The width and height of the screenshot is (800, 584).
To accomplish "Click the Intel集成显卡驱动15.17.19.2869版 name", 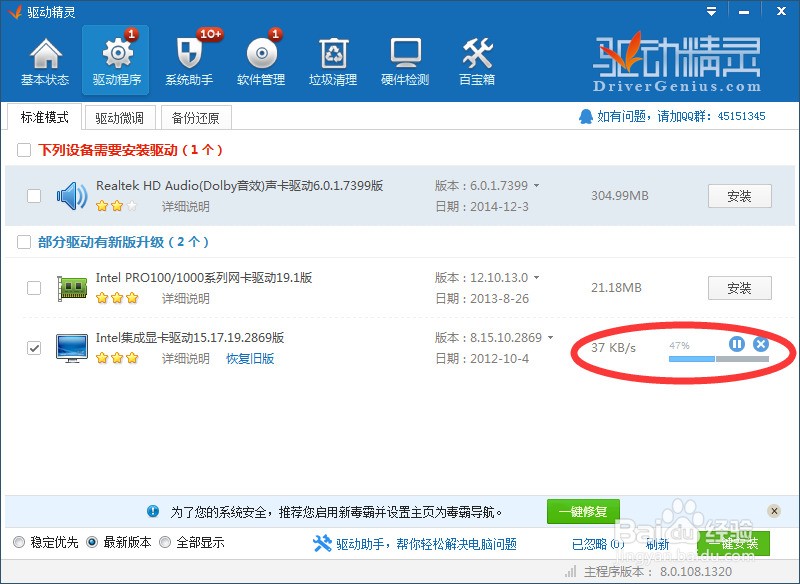I will pyautogui.click(x=190, y=338).
